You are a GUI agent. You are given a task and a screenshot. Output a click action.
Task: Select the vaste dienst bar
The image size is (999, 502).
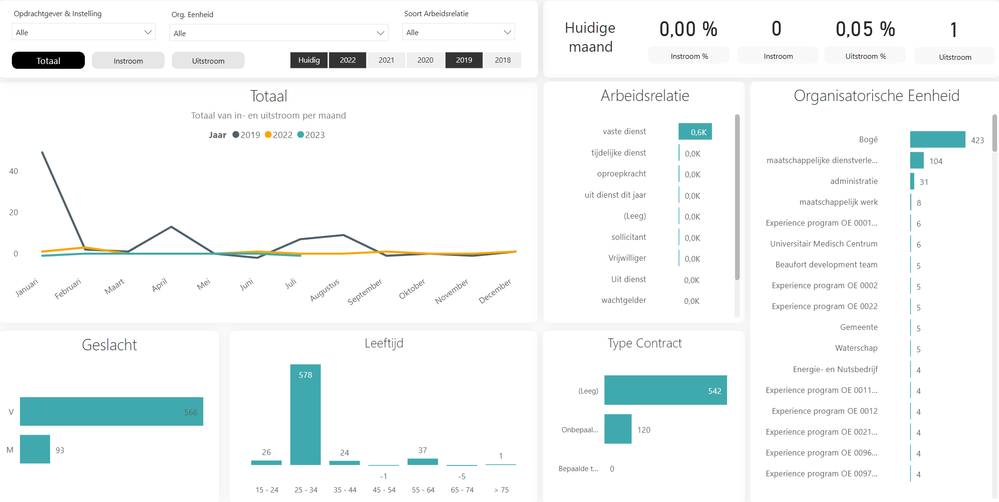tap(695, 132)
